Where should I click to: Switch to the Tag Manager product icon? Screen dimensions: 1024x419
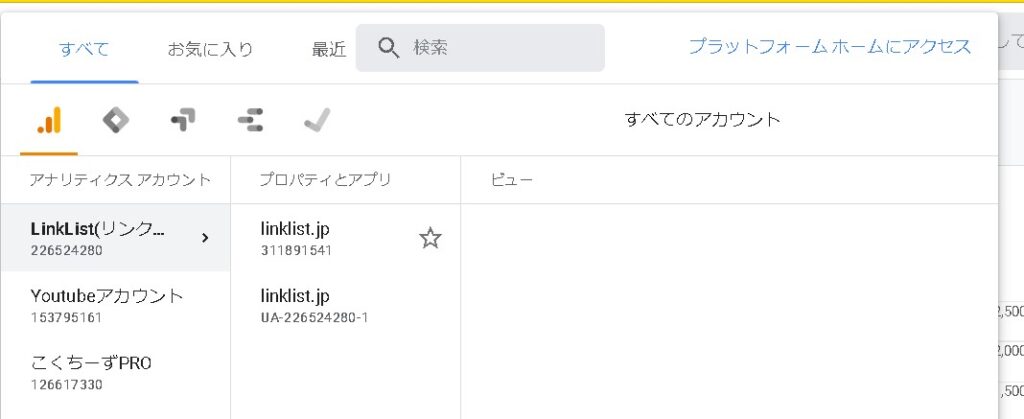[116, 120]
